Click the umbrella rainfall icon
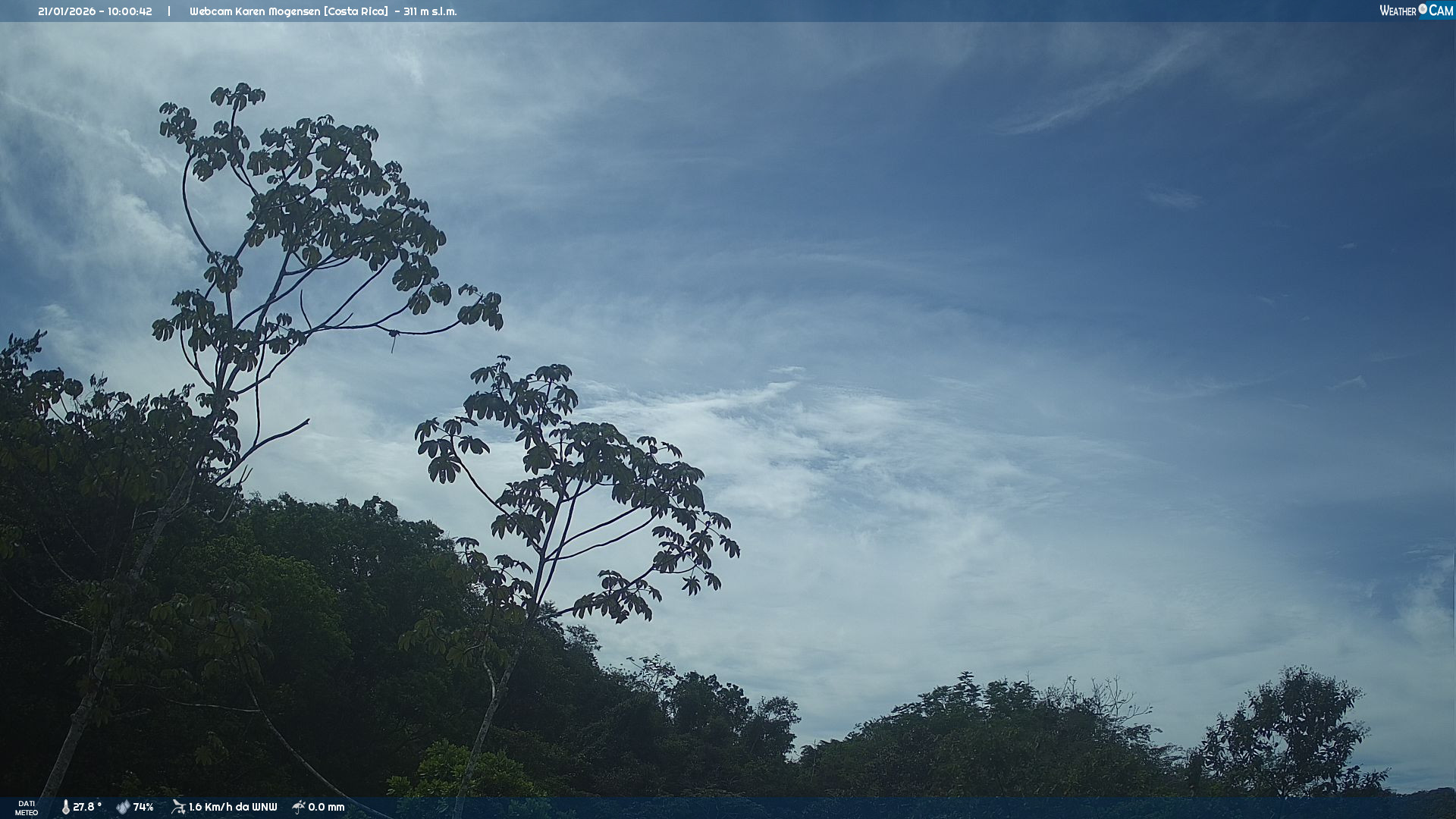 click(299, 807)
